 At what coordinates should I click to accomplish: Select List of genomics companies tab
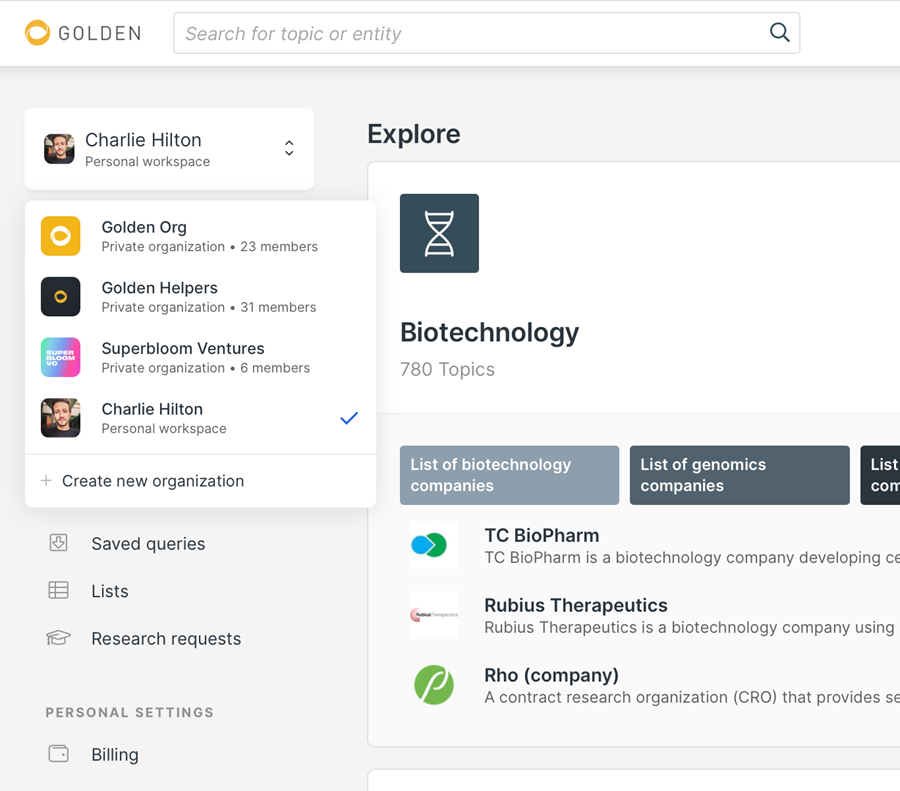point(739,475)
